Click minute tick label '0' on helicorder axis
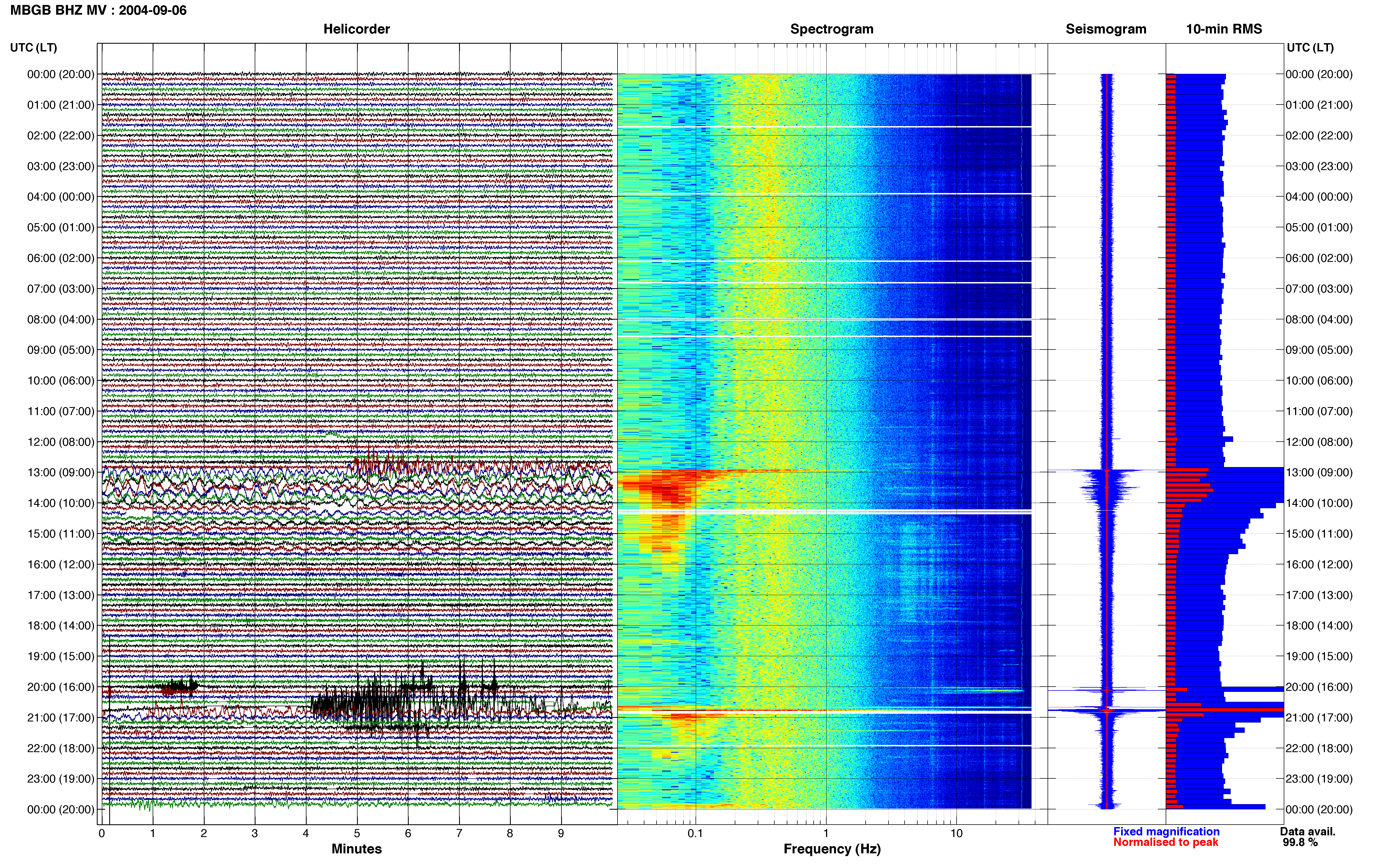The image size is (1388, 868). 101,833
